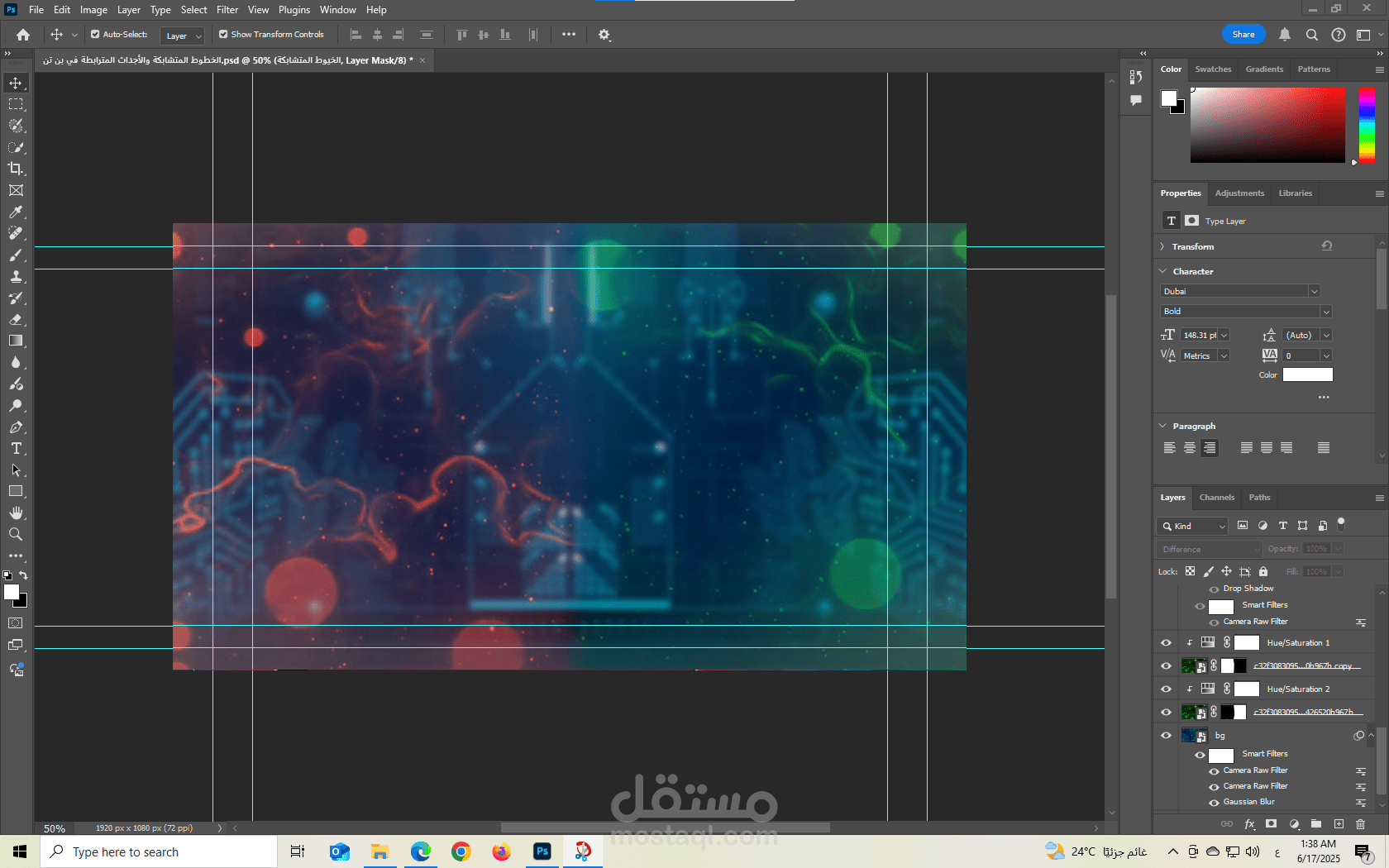Click the Windows Start button
Image resolution: width=1389 pixels, height=868 pixels.
click(20, 851)
